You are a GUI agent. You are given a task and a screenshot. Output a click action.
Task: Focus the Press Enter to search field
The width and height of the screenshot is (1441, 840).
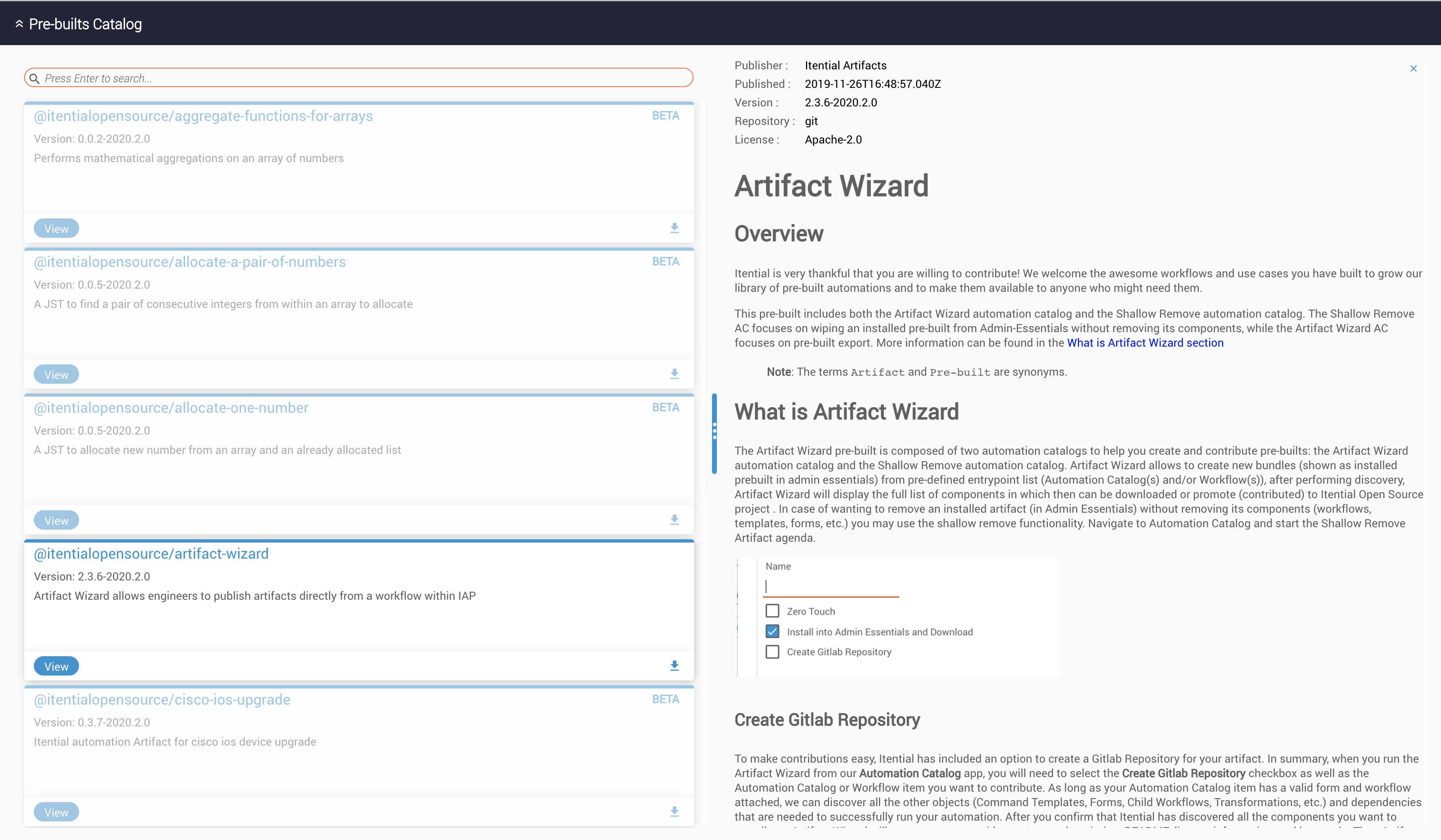coord(358,78)
